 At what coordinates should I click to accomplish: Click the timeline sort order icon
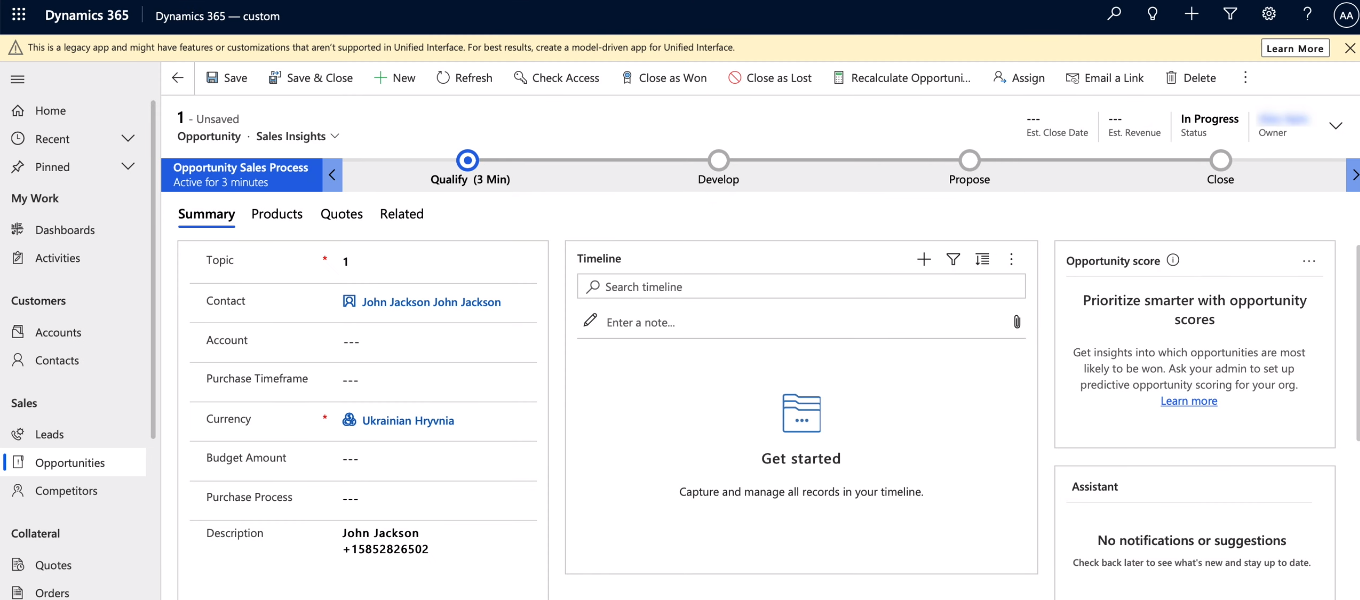pyautogui.click(x=982, y=259)
